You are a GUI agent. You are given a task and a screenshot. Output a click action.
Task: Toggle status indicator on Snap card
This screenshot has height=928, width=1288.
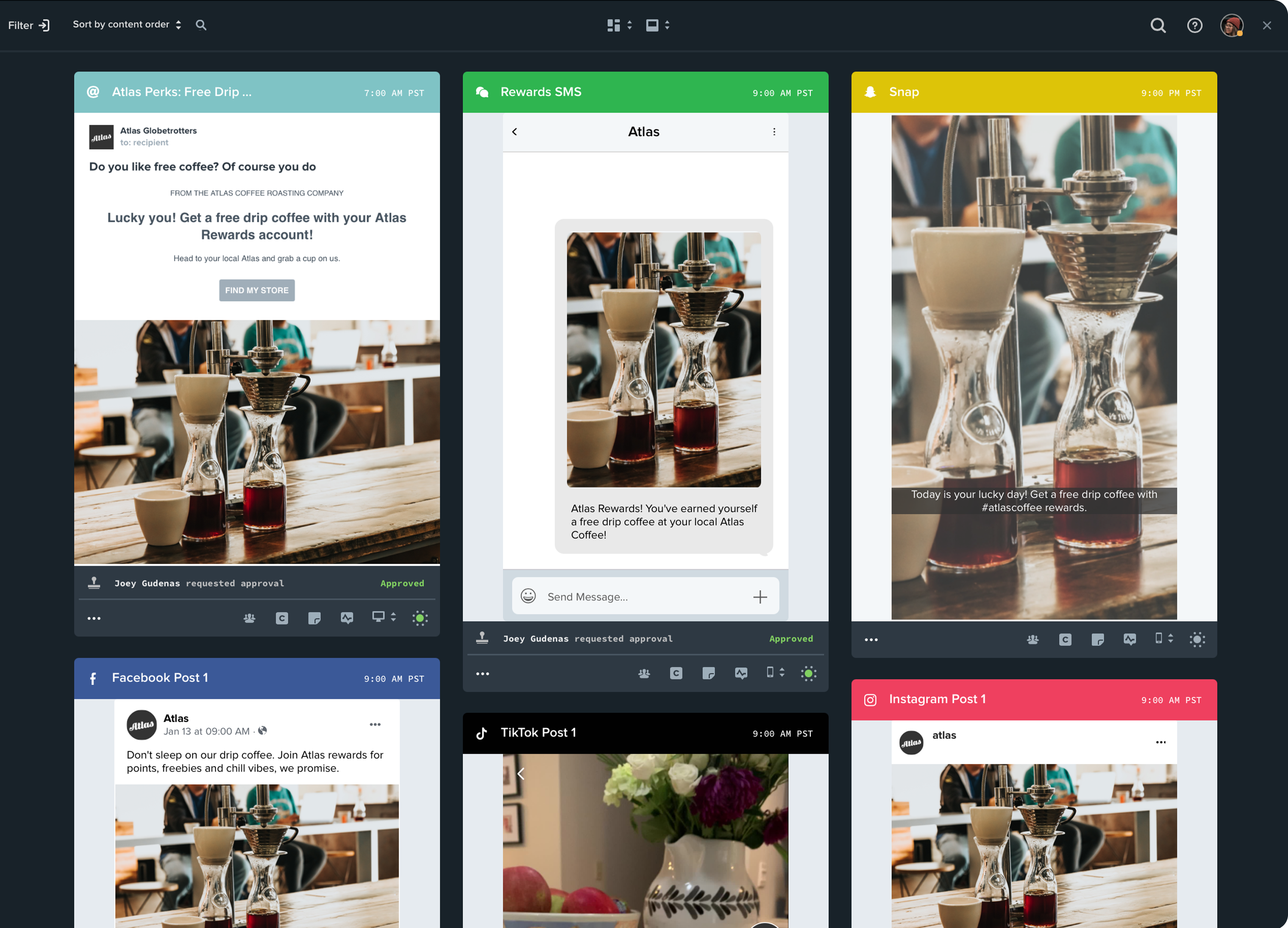tap(1197, 639)
